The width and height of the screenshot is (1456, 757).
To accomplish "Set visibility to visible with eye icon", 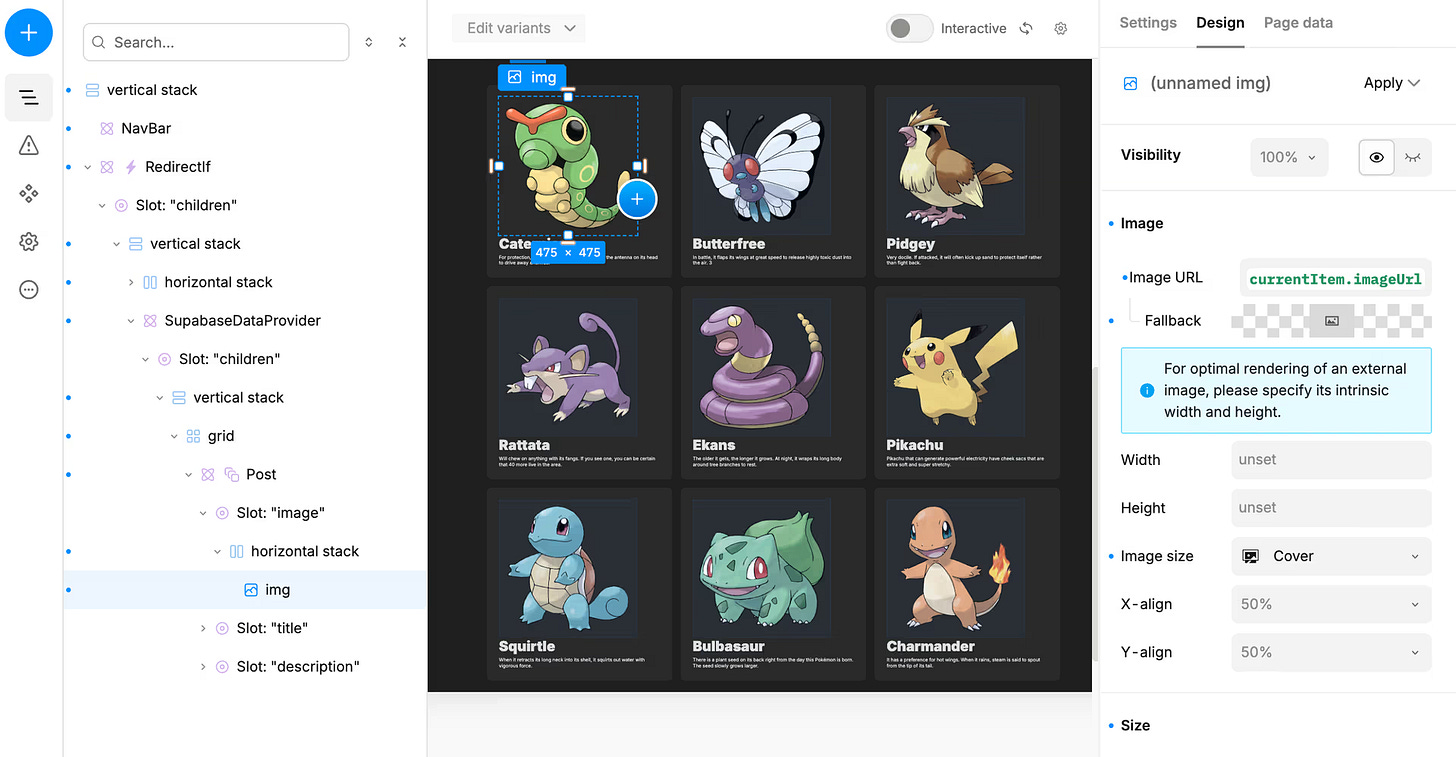I will (x=1376, y=157).
